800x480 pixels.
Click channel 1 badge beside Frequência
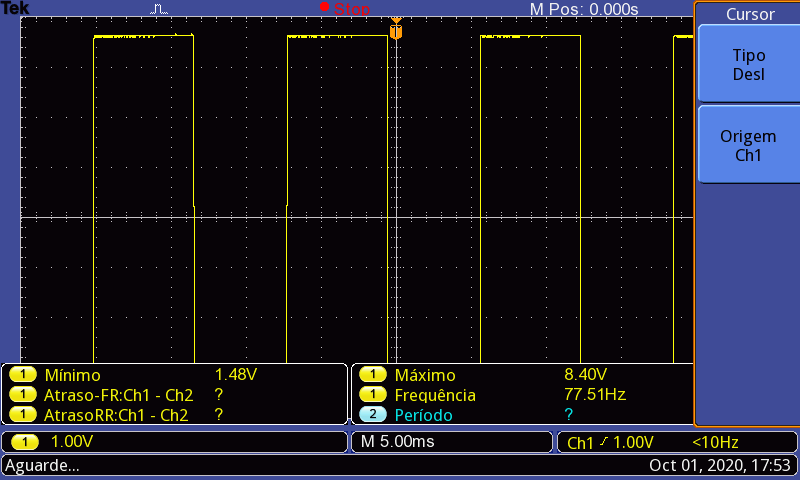(x=373, y=394)
